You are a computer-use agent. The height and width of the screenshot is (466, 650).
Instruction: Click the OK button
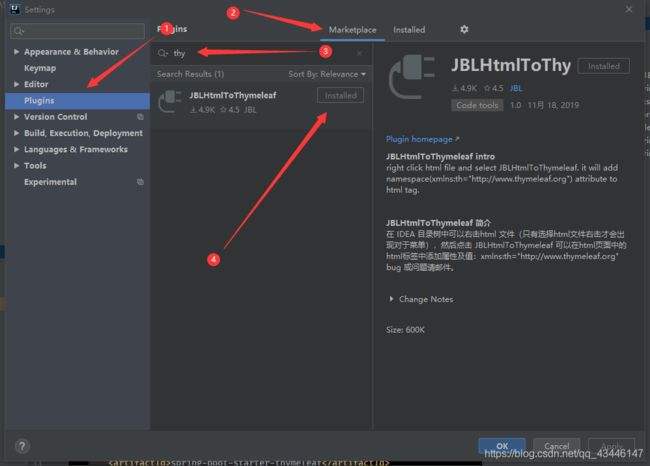coord(502,446)
